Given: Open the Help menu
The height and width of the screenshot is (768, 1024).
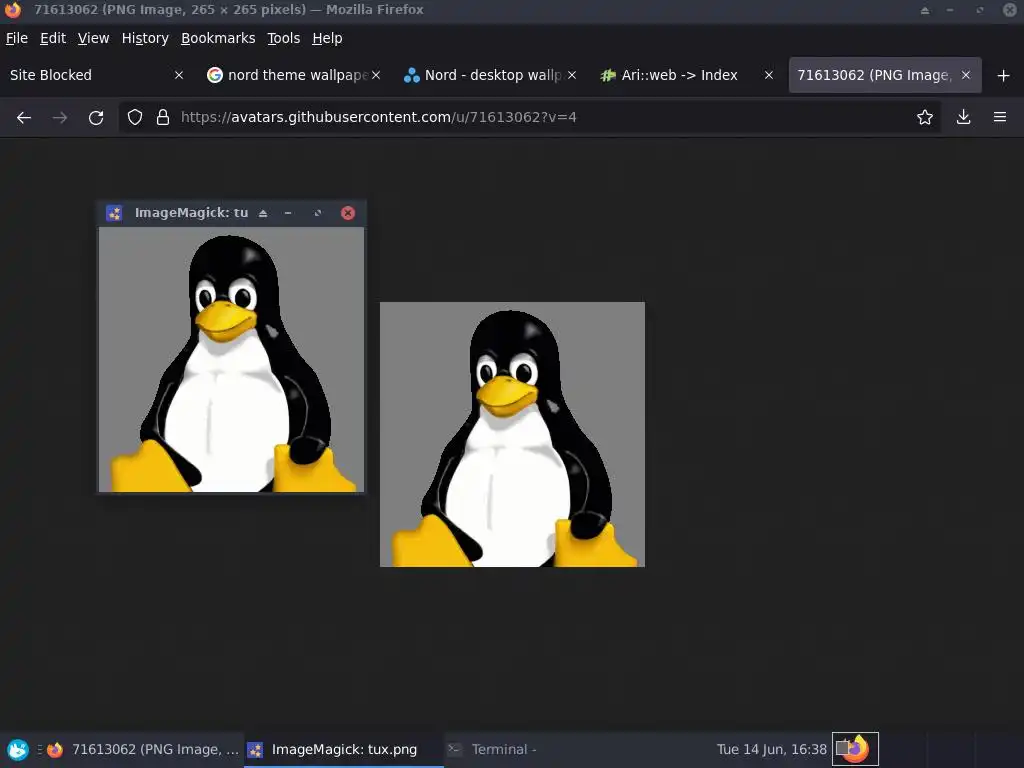Looking at the screenshot, I should click(x=327, y=39).
